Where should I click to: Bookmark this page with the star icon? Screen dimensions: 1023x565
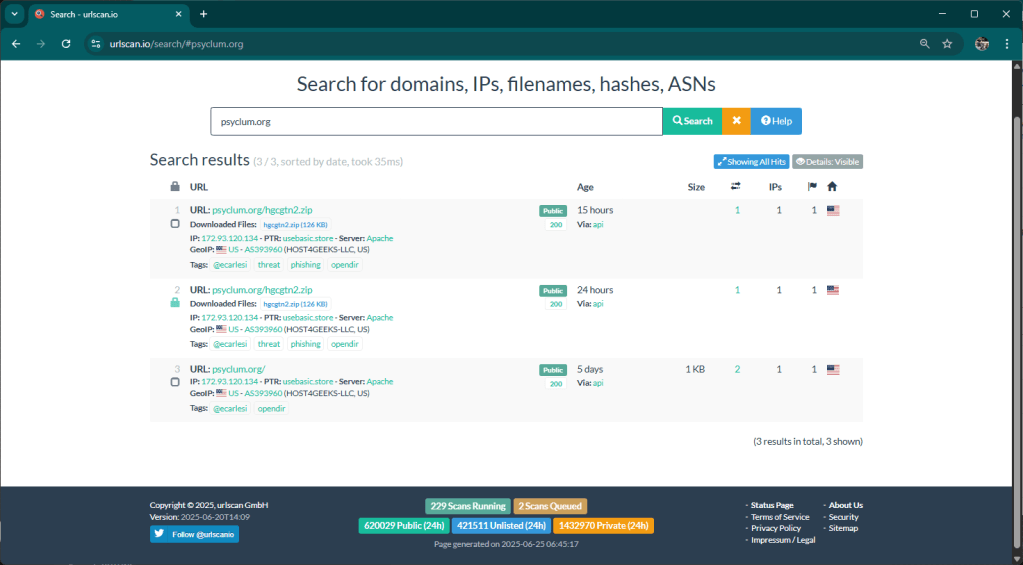click(947, 44)
